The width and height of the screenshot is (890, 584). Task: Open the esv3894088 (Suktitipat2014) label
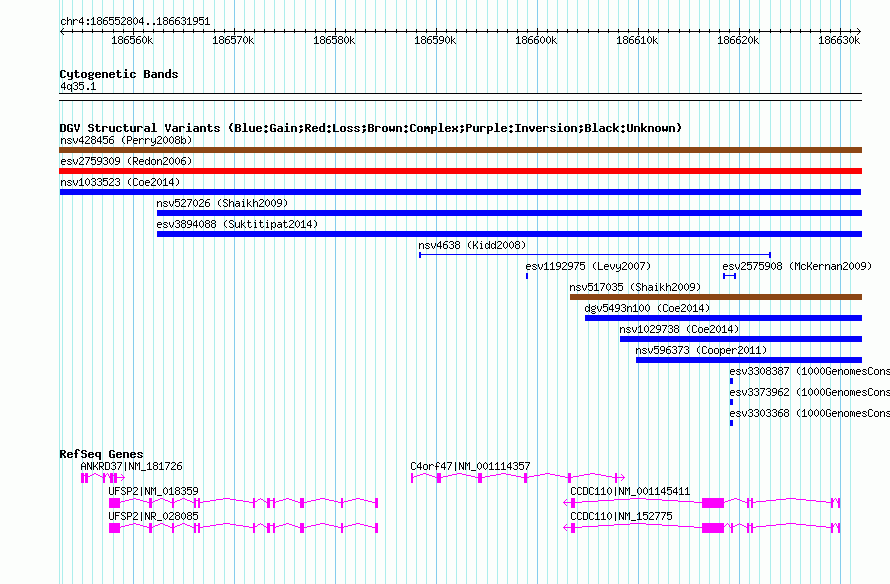tap(237, 224)
